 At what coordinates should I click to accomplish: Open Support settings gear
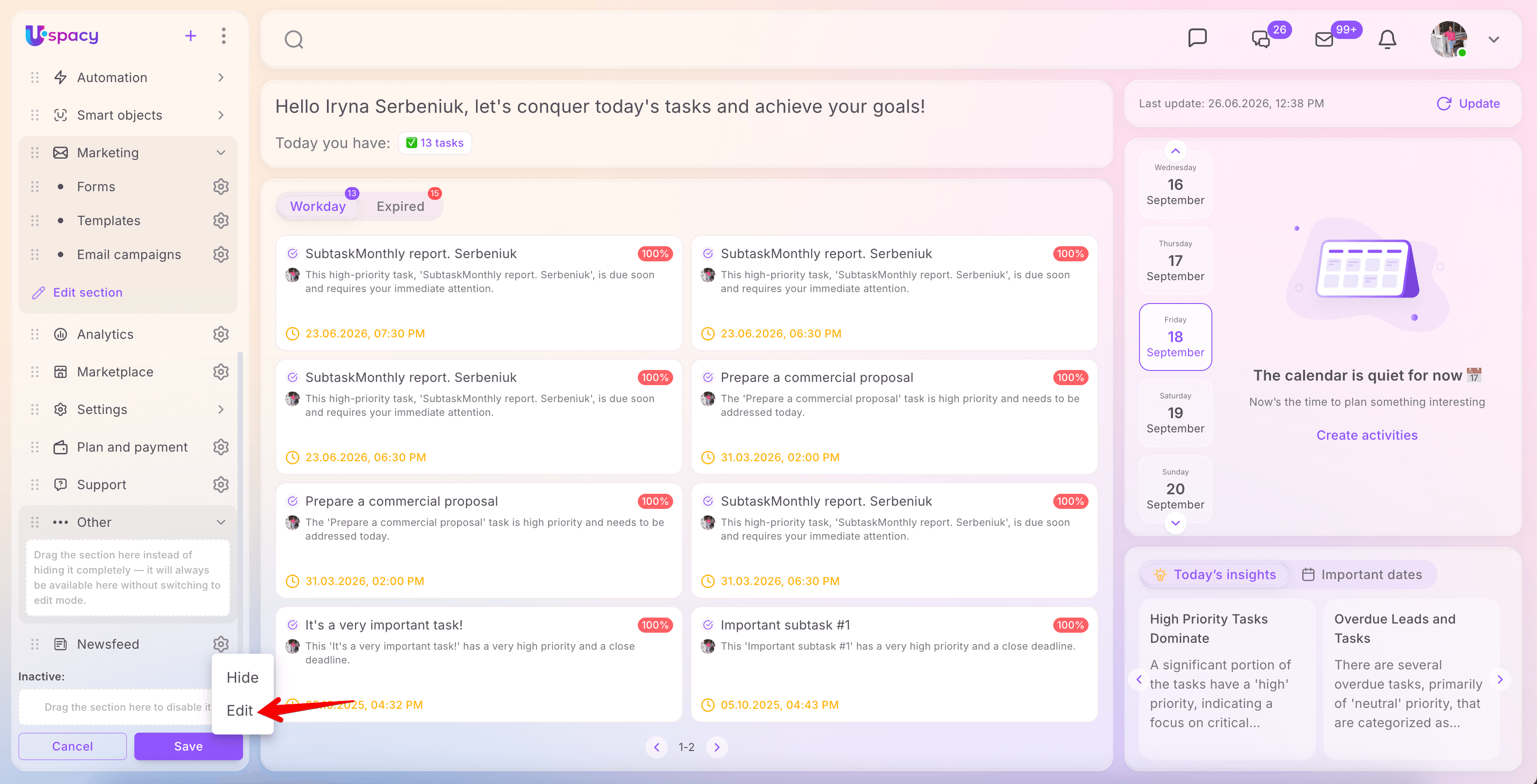pos(221,485)
